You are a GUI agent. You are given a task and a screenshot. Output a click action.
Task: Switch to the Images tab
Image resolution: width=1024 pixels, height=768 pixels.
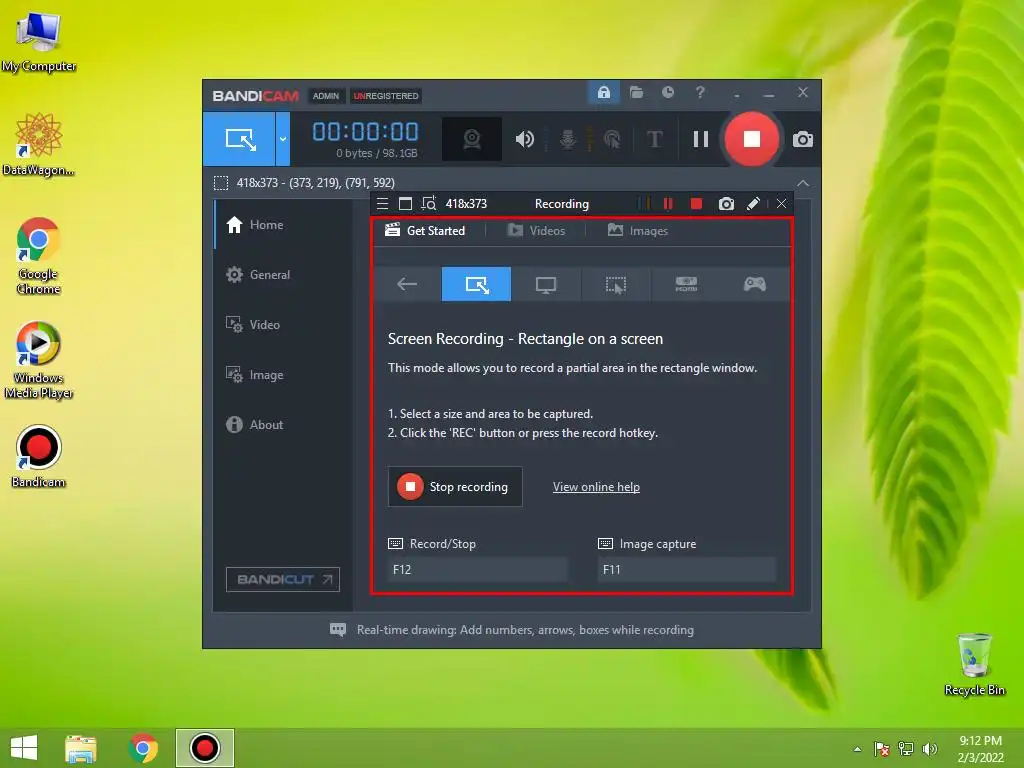coord(637,231)
